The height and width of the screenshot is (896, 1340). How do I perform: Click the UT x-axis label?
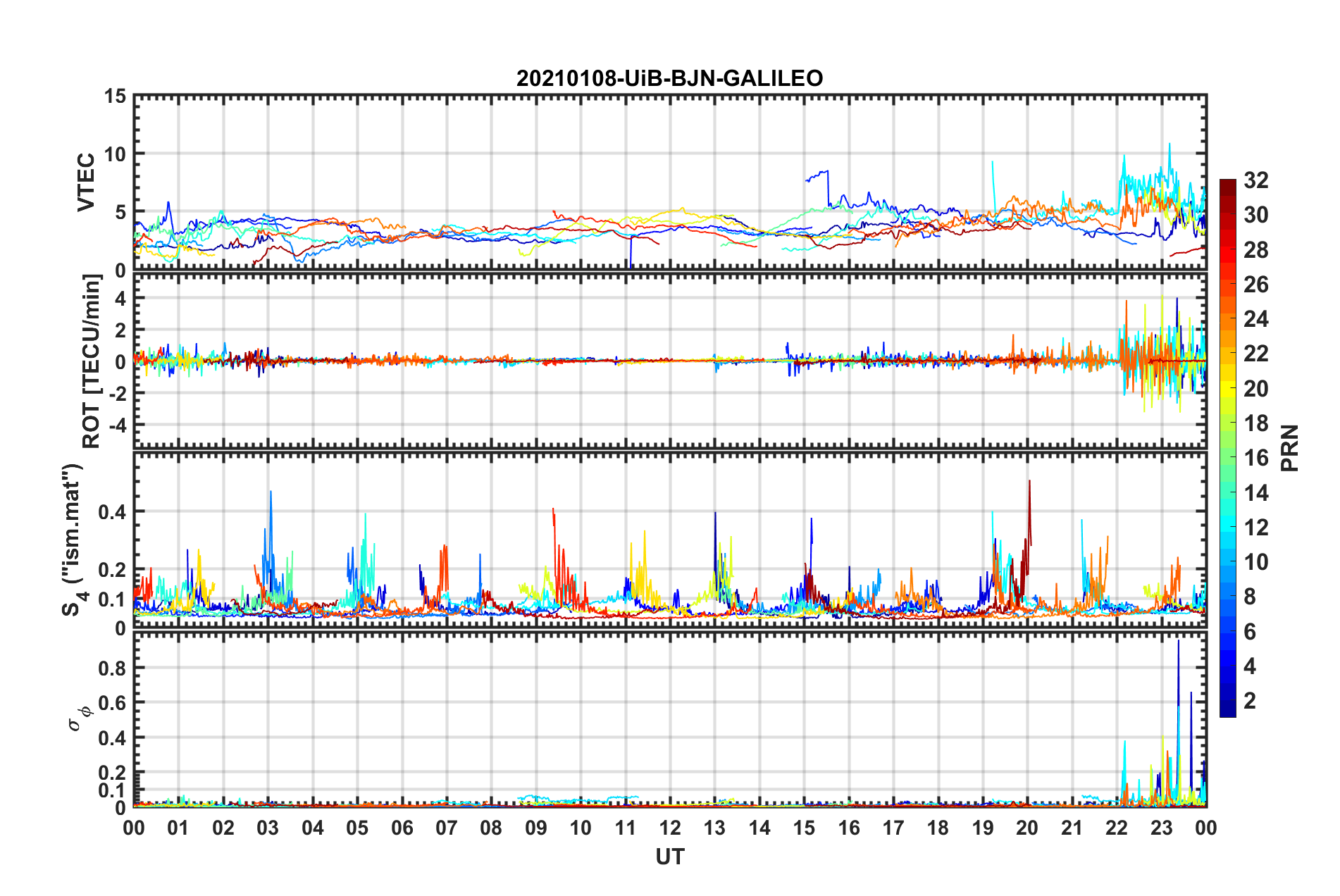[669, 857]
